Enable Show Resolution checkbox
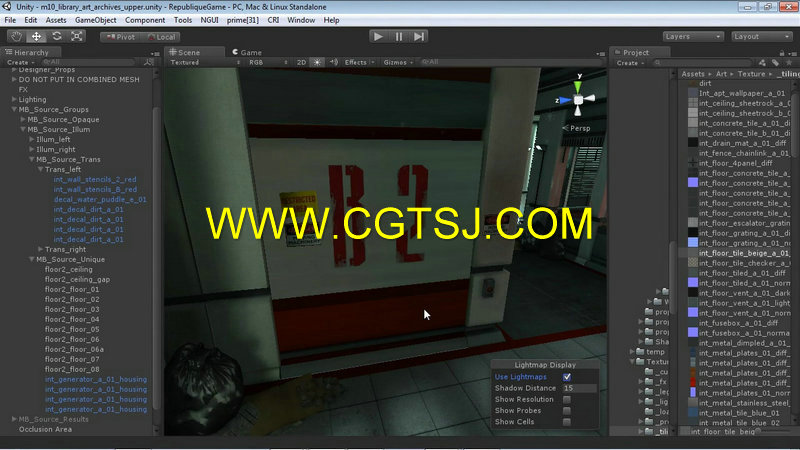The width and height of the screenshot is (800, 450). coord(567,399)
